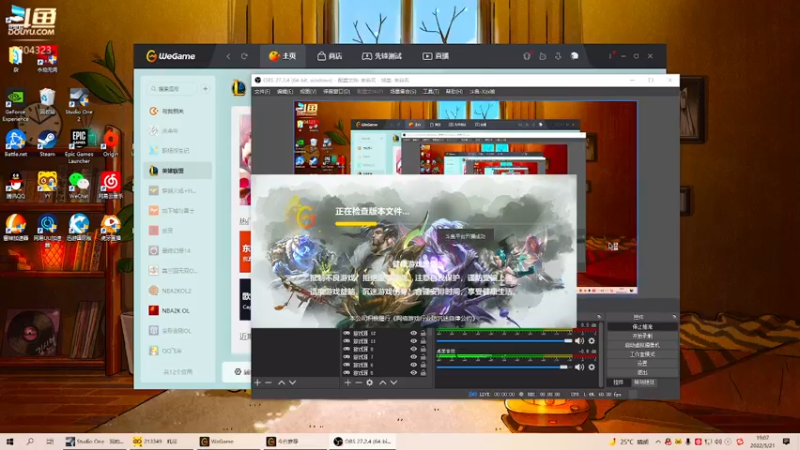Toggle lock on source row 12
The width and height of the screenshot is (800, 450).
pyautogui.click(x=423, y=333)
